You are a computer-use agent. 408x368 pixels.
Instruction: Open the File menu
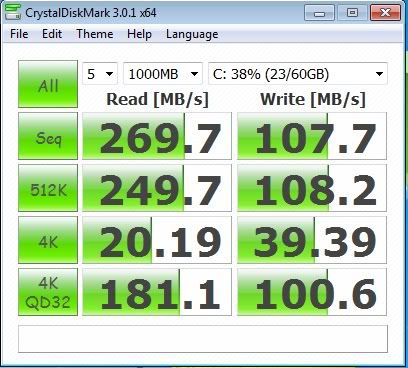(19, 34)
